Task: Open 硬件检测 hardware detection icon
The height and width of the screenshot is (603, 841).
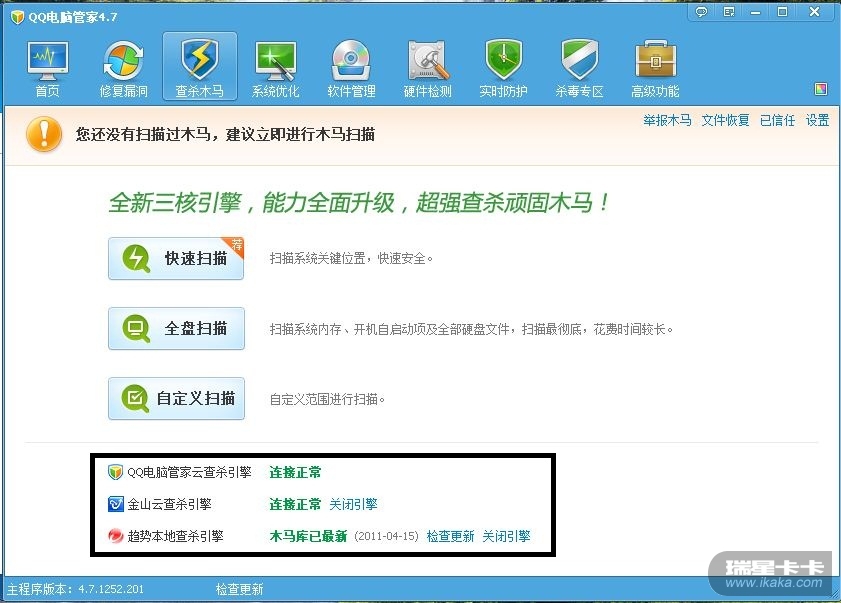Action: [427, 68]
